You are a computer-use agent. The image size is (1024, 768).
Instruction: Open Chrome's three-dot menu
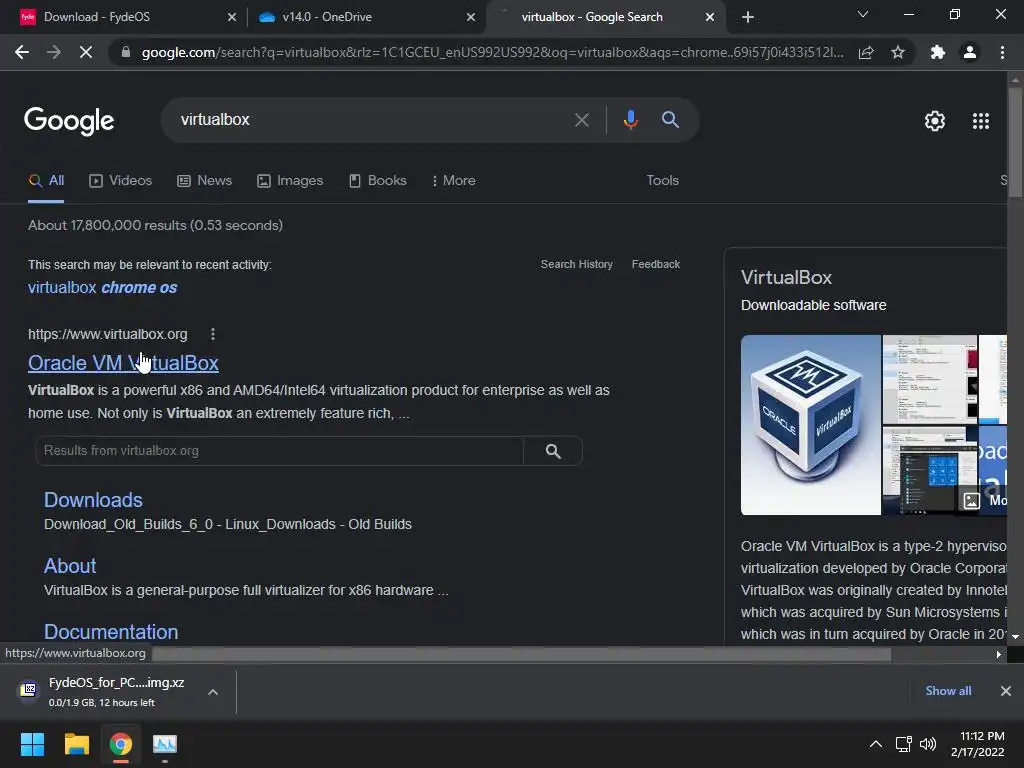point(1002,52)
